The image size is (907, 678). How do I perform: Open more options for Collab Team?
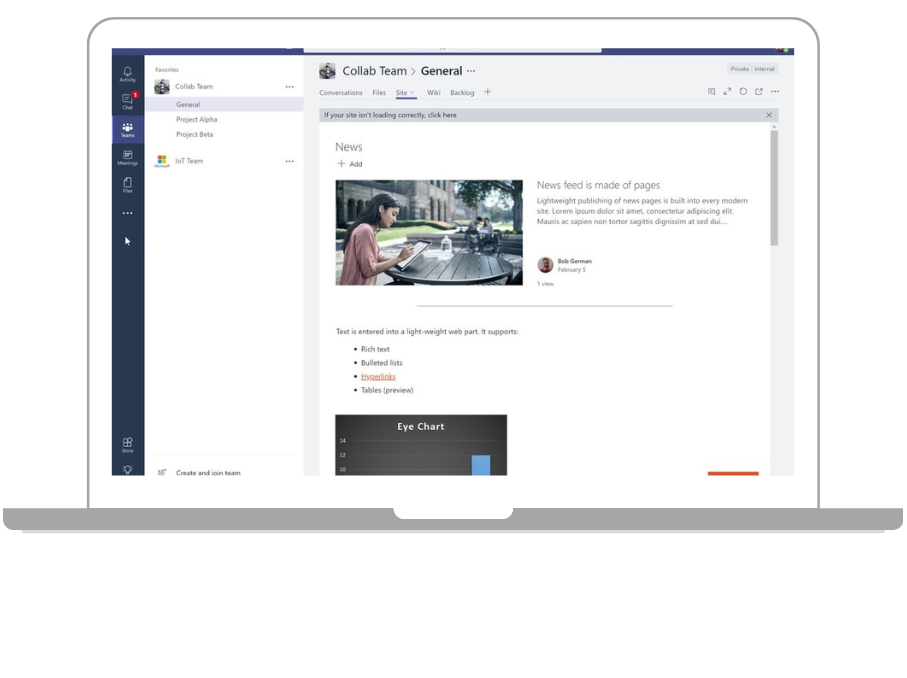click(290, 86)
